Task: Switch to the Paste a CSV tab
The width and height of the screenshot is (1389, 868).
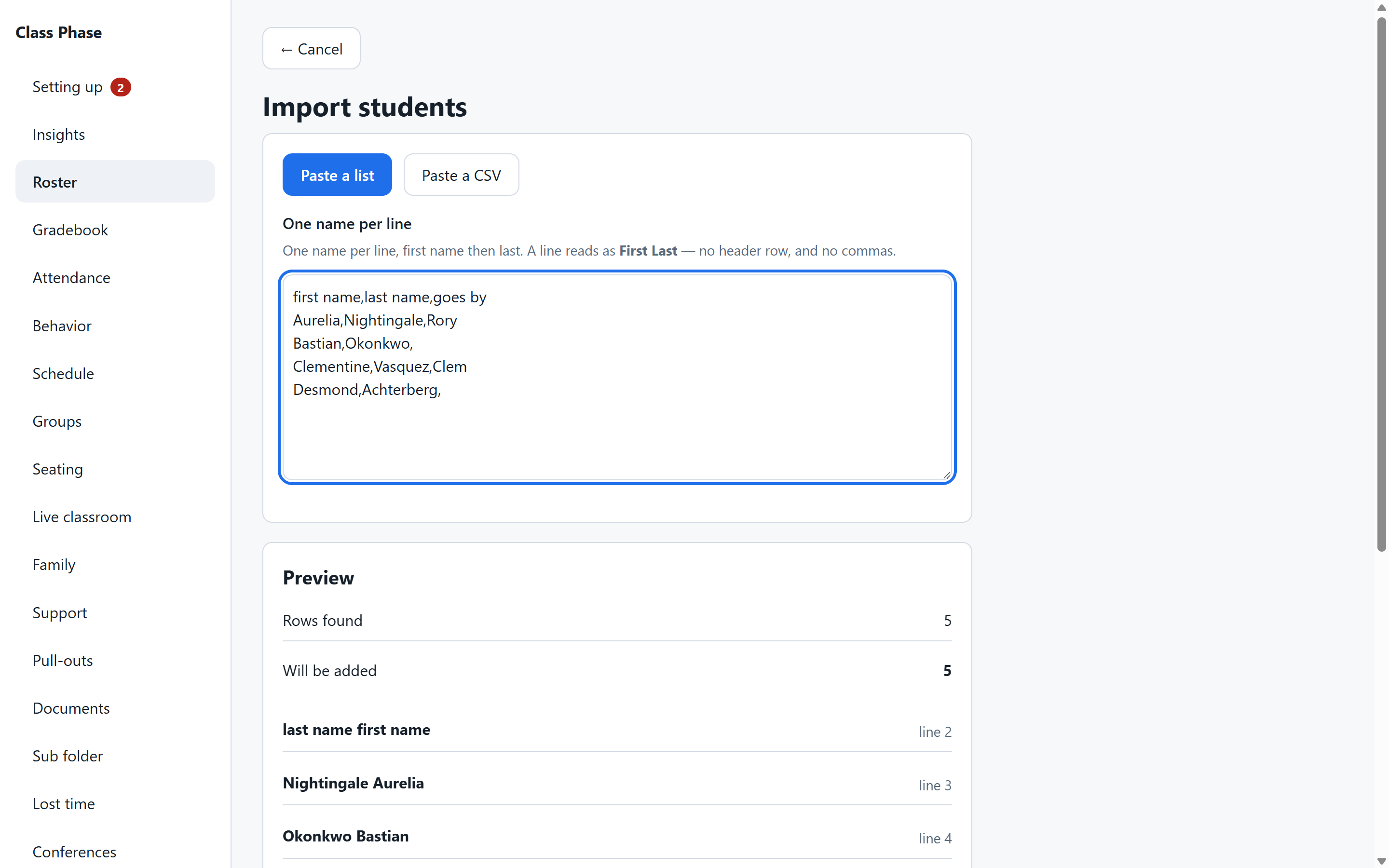Action: [461, 175]
